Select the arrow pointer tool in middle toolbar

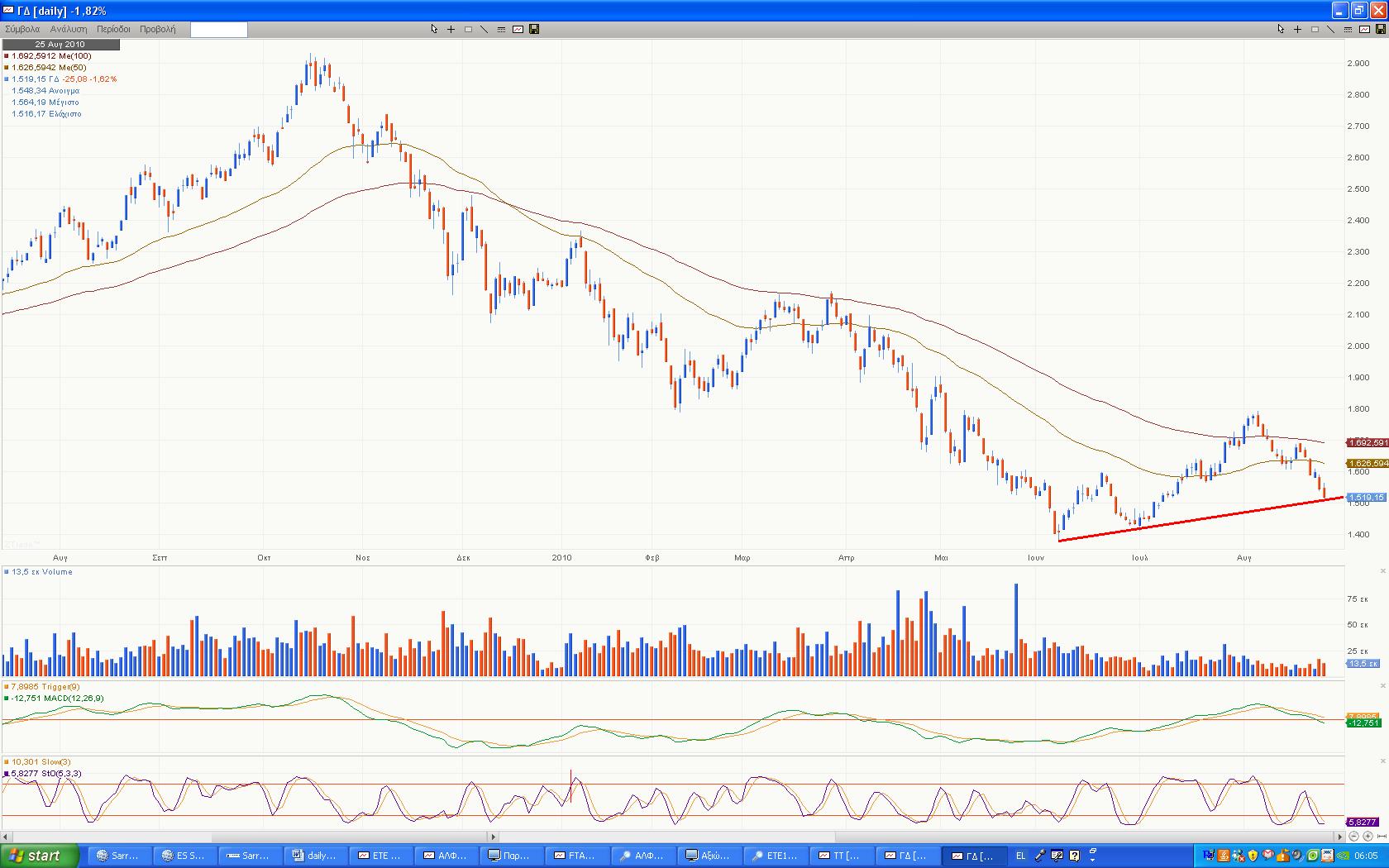pos(434,29)
